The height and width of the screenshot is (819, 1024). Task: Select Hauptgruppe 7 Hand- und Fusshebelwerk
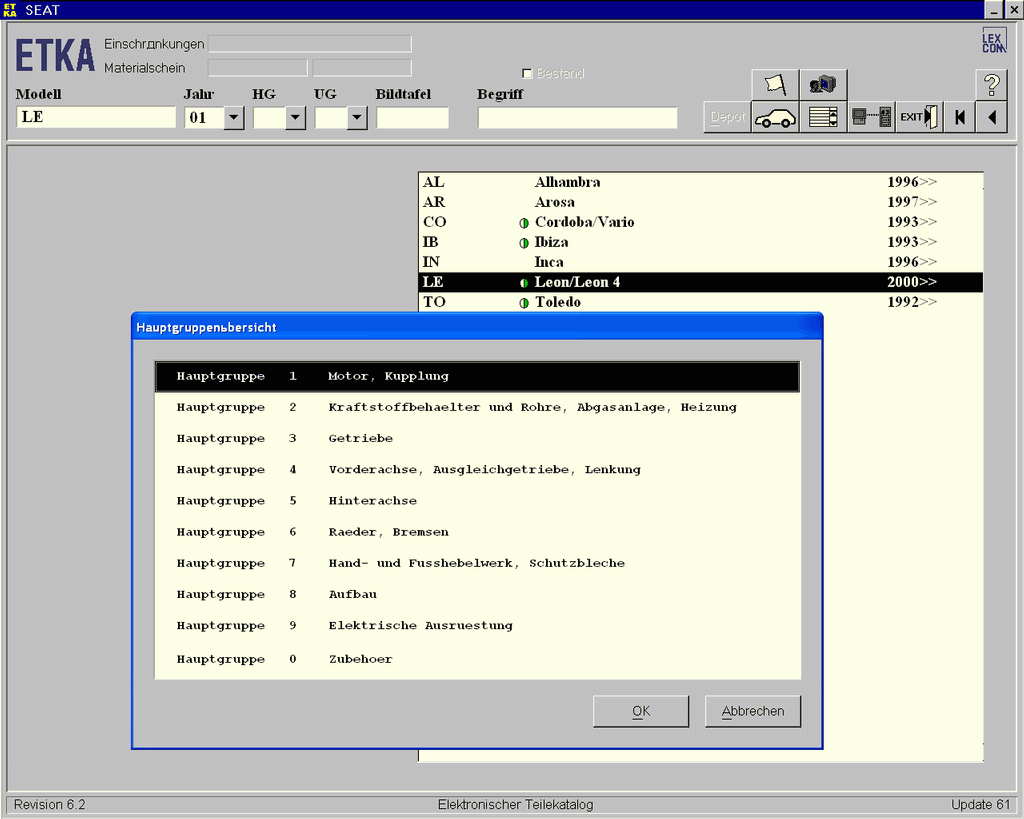point(477,563)
